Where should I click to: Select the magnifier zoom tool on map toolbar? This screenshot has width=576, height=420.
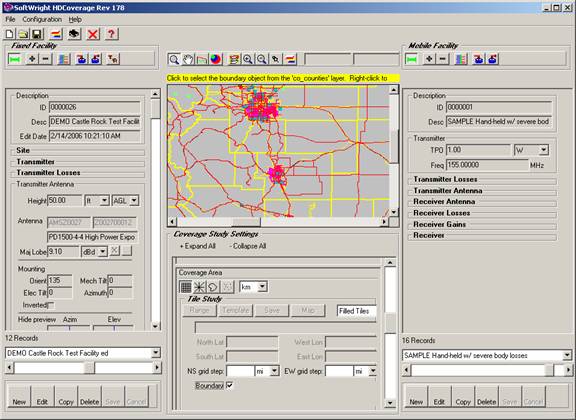[174, 59]
